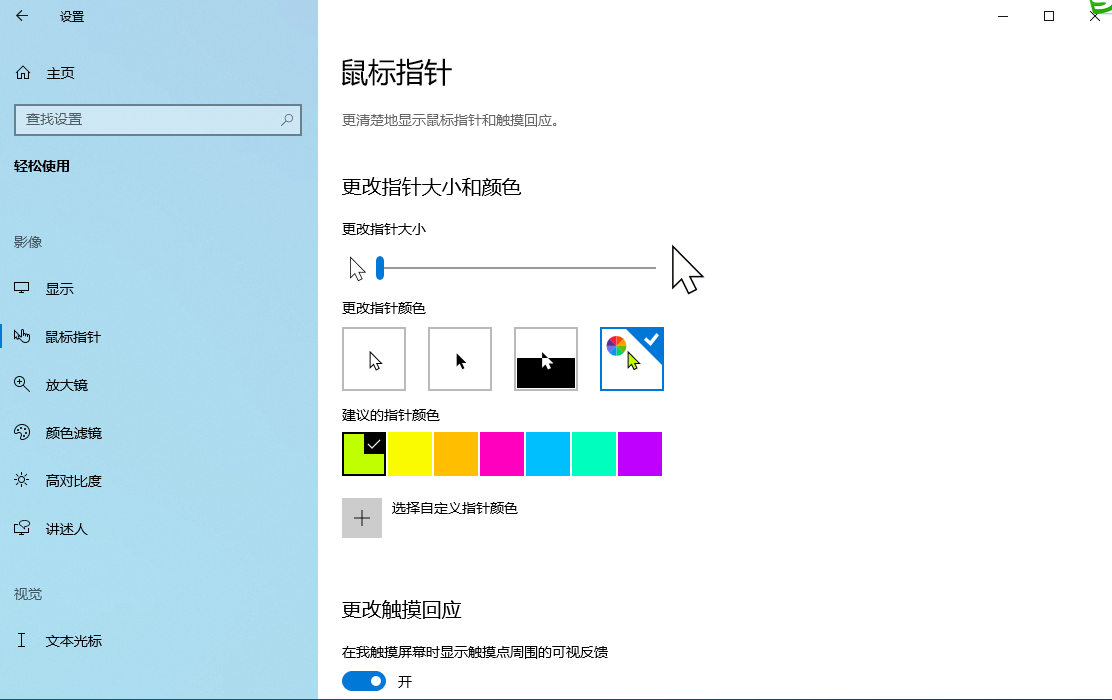The height and width of the screenshot is (700, 1112).
Task: Select the 放大镜 magnifier icon
Action: click(x=22, y=384)
